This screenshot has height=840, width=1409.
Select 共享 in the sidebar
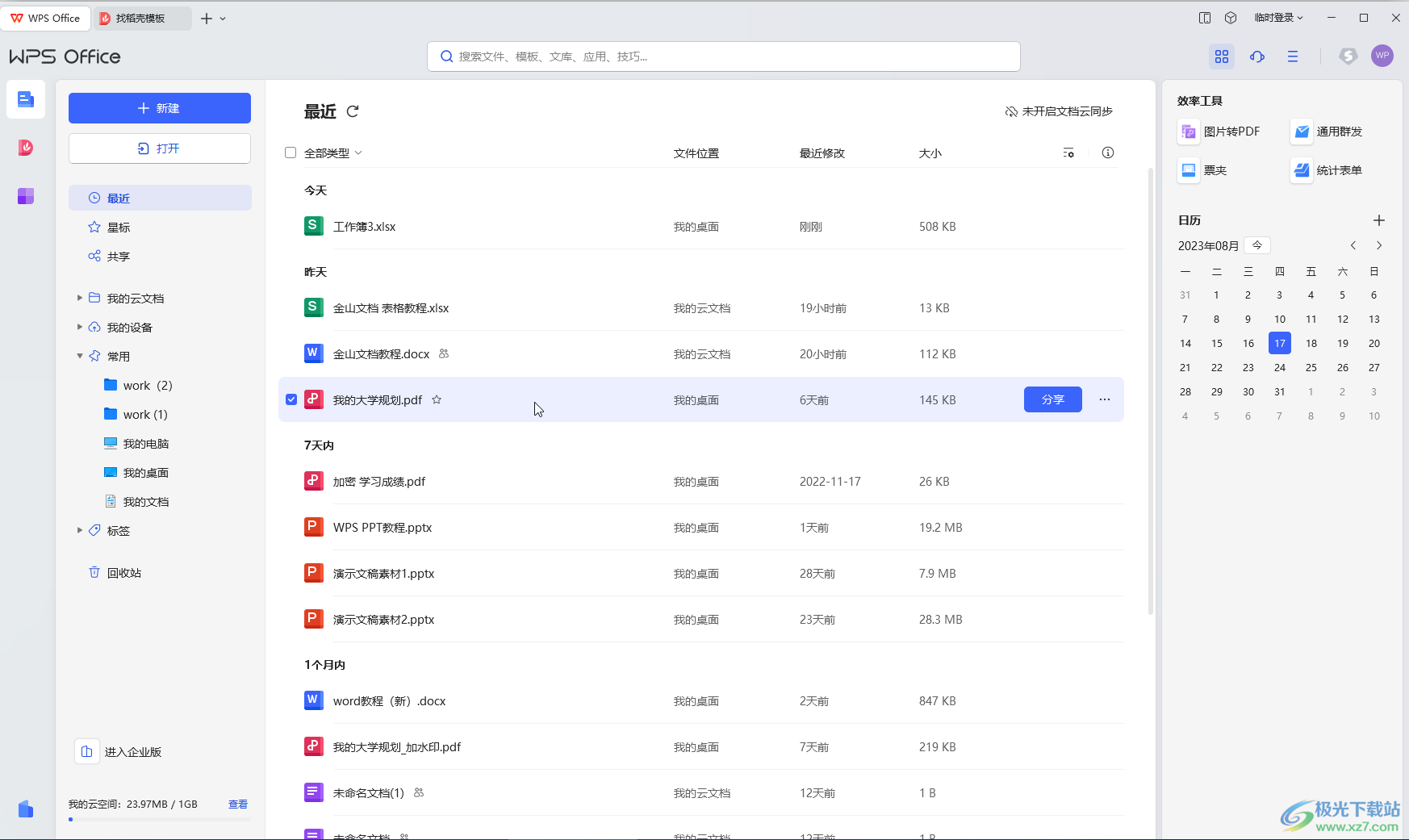[x=160, y=256]
